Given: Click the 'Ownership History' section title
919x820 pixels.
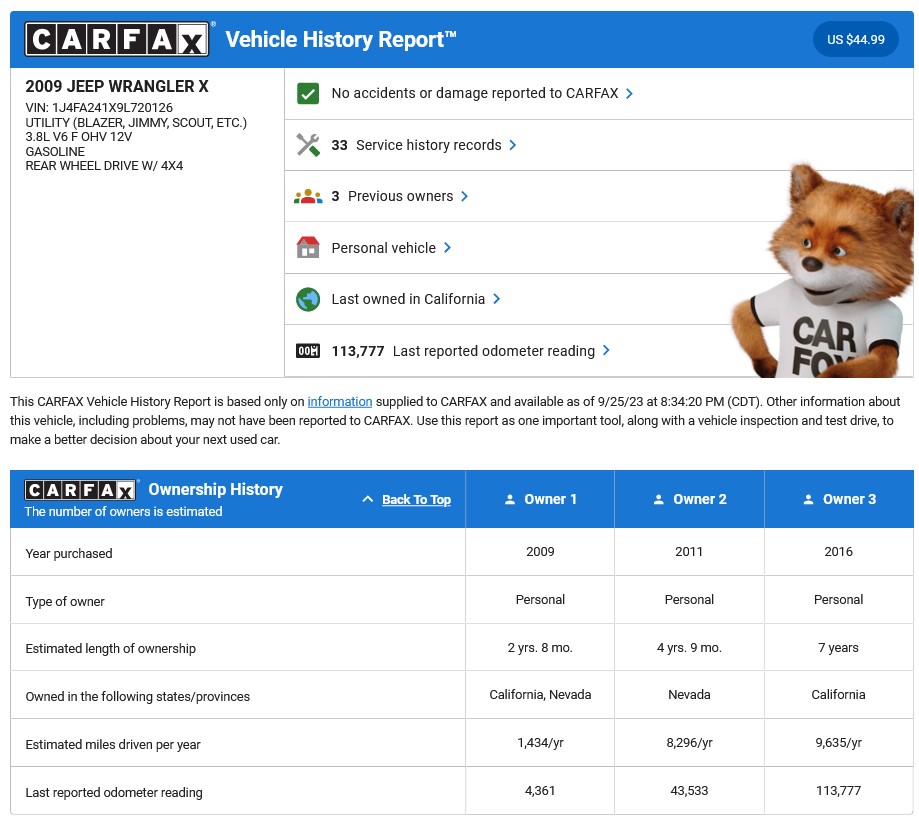Looking at the screenshot, I should (x=215, y=489).
